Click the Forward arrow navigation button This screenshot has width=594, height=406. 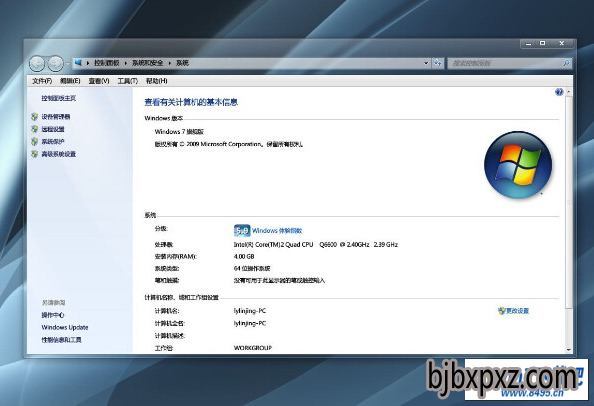coord(55,63)
